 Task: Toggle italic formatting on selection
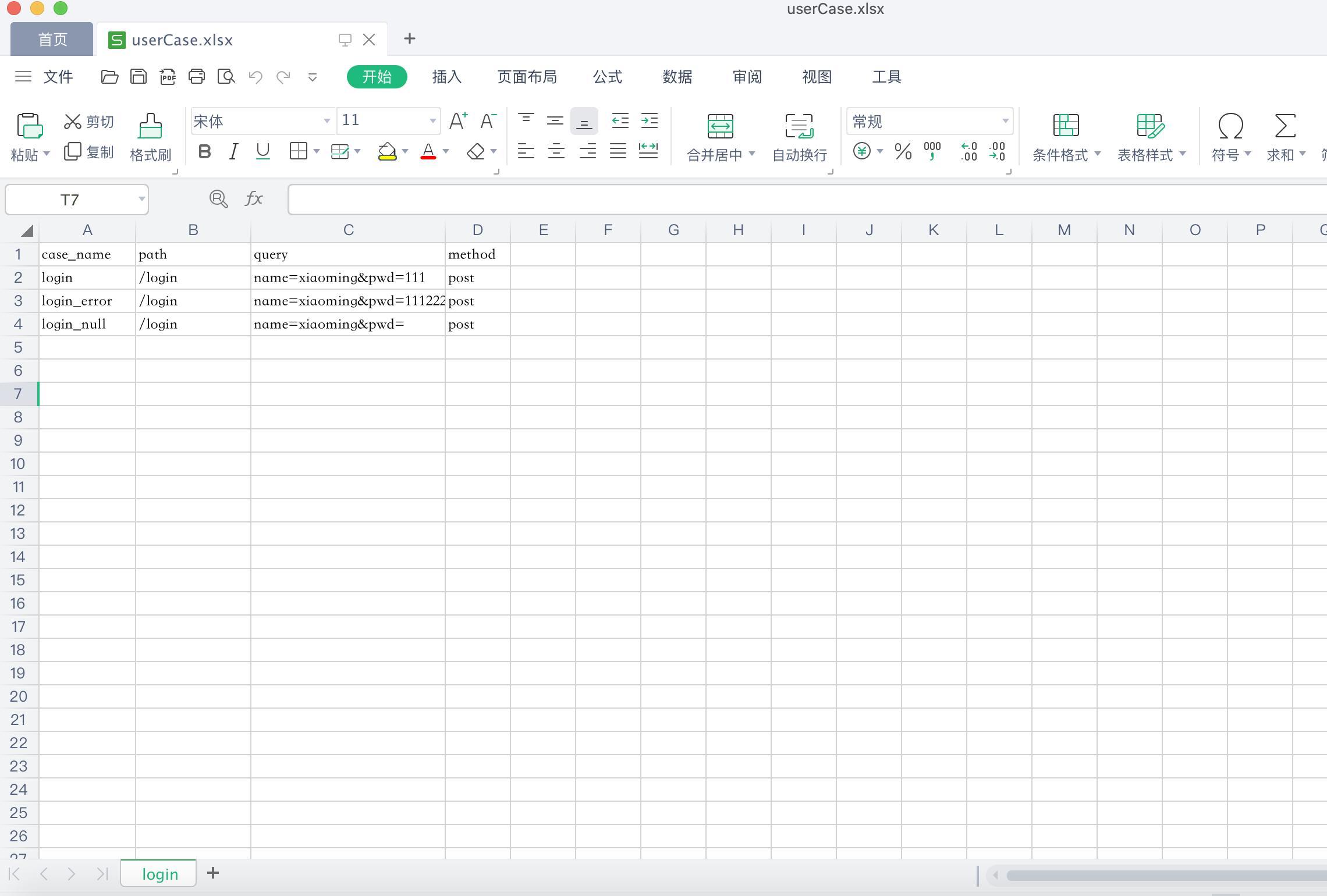click(233, 152)
